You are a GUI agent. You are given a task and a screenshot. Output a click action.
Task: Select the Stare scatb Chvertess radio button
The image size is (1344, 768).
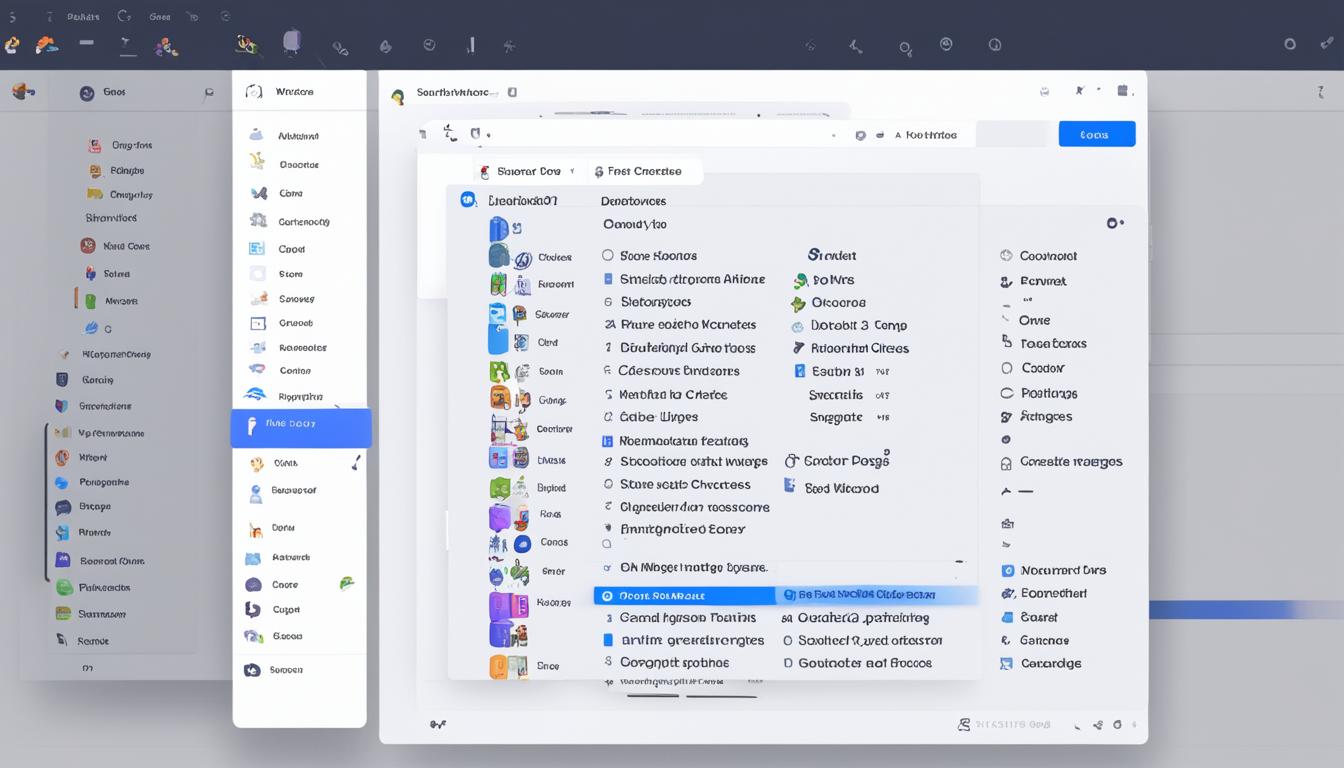(607, 484)
